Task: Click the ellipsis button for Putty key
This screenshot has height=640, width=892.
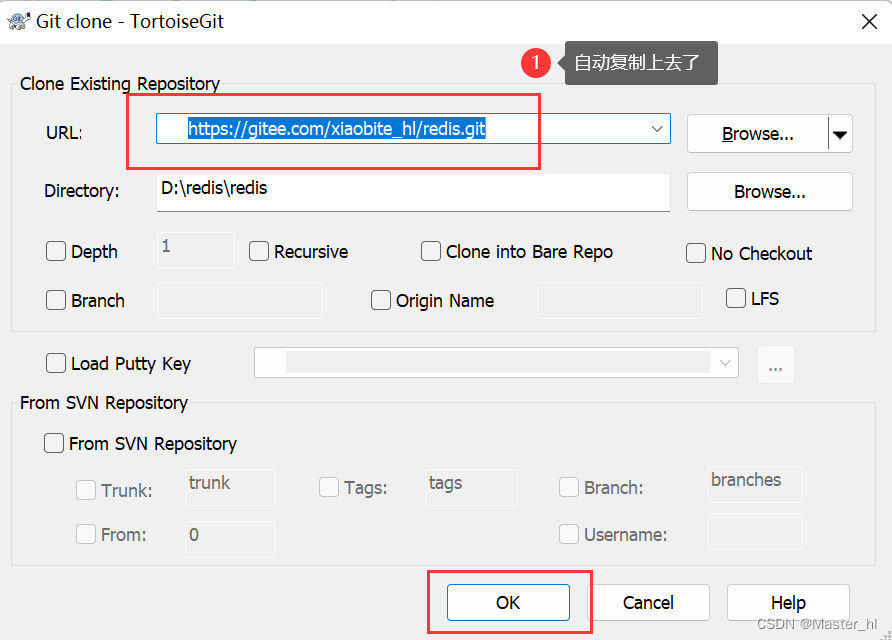Action: click(775, 365)
